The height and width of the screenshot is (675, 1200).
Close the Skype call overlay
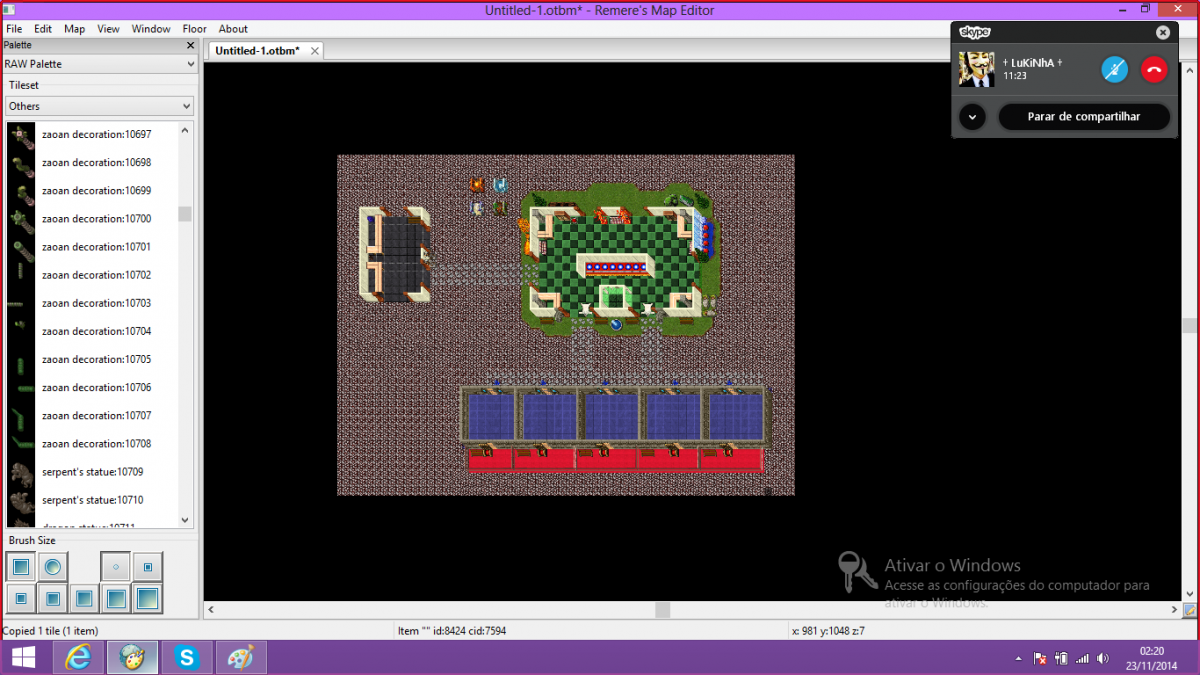pos(1162,32)
